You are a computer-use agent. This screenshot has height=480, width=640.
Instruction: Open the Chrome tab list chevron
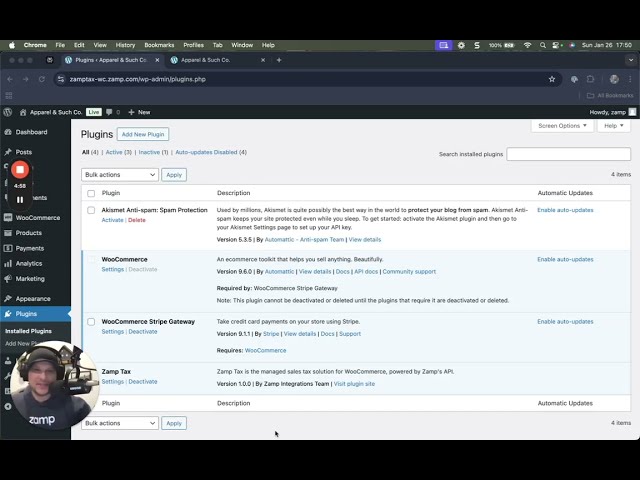[x=631, y=60]
